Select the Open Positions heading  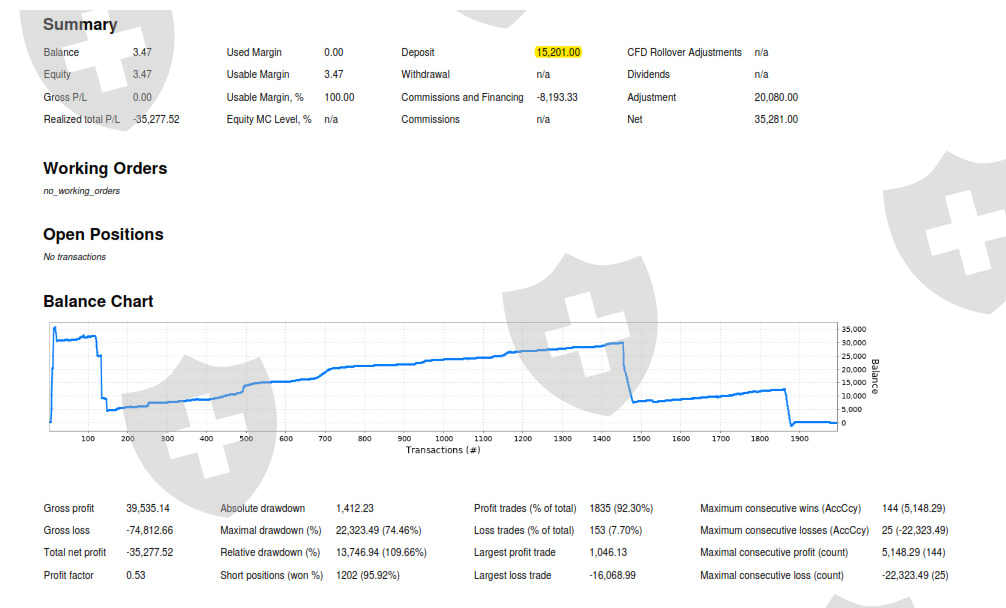pos(103,235)
